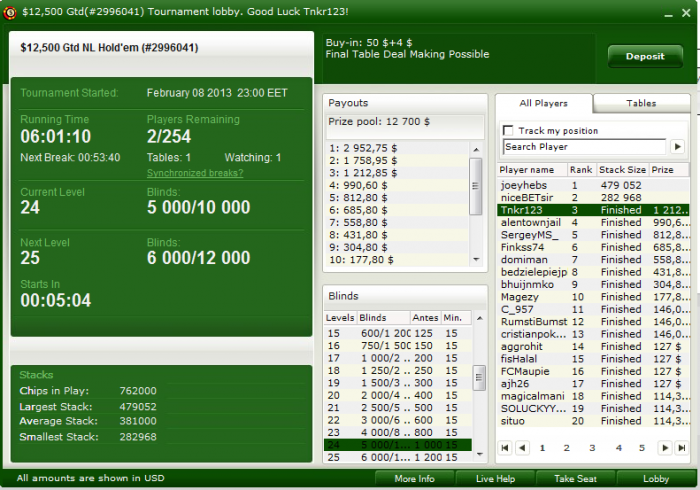Click the Take Seat button
The image size is (700, 490).
575,479
